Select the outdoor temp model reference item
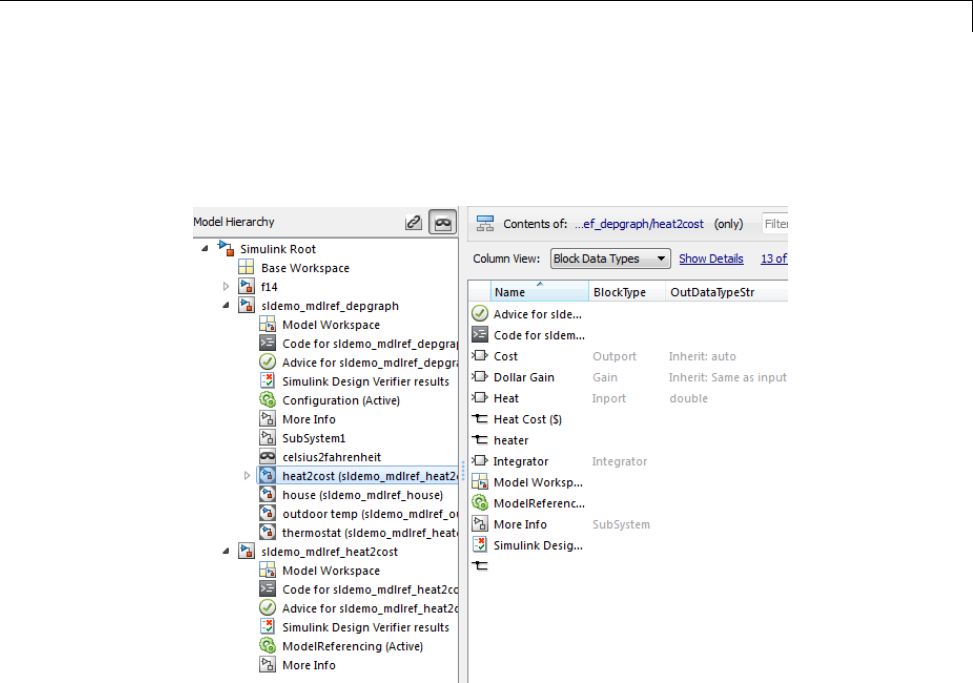The image size is (973, 683). (x=370, y=514)
